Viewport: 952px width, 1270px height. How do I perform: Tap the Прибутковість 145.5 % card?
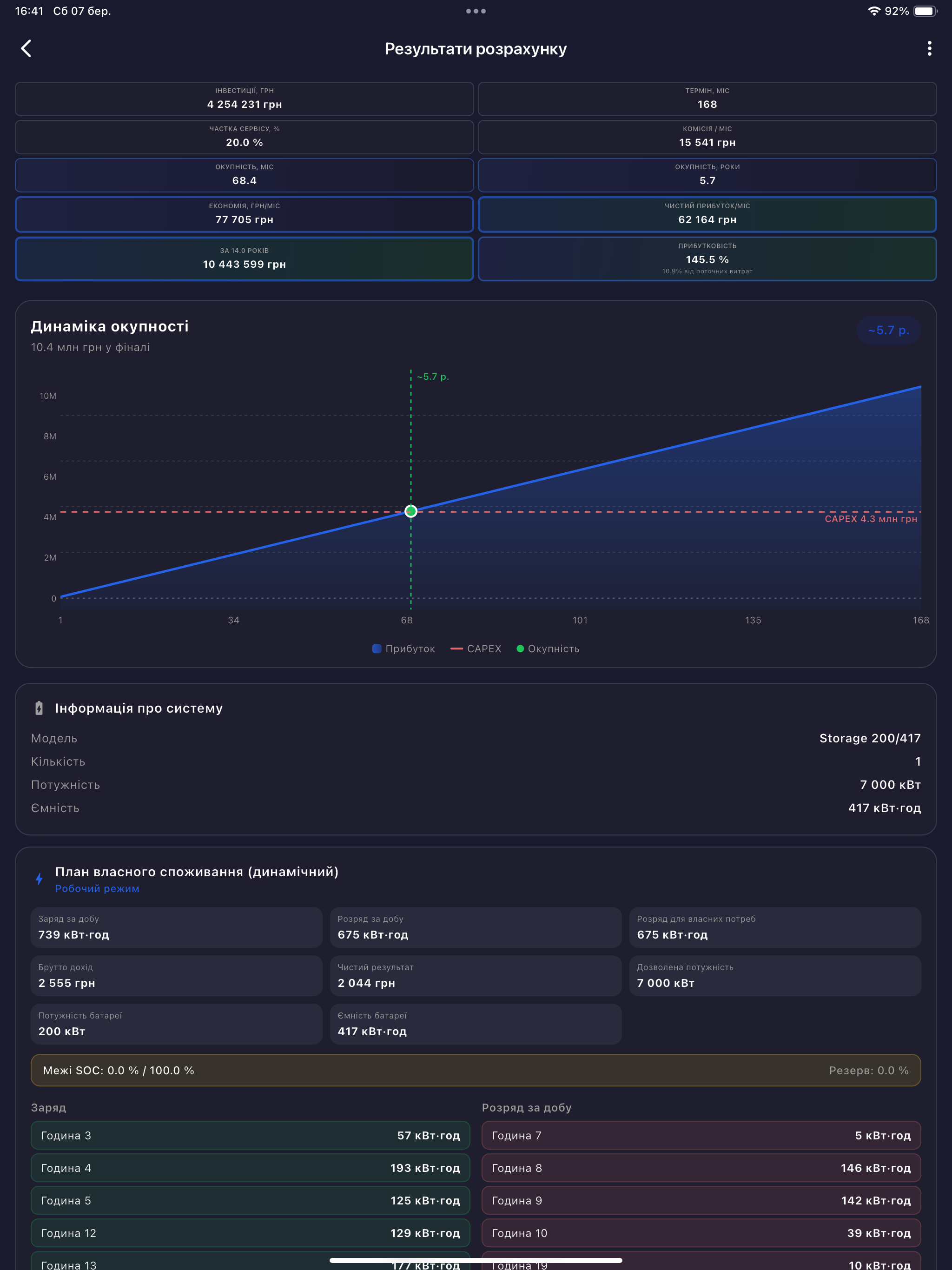pos(707,258)
